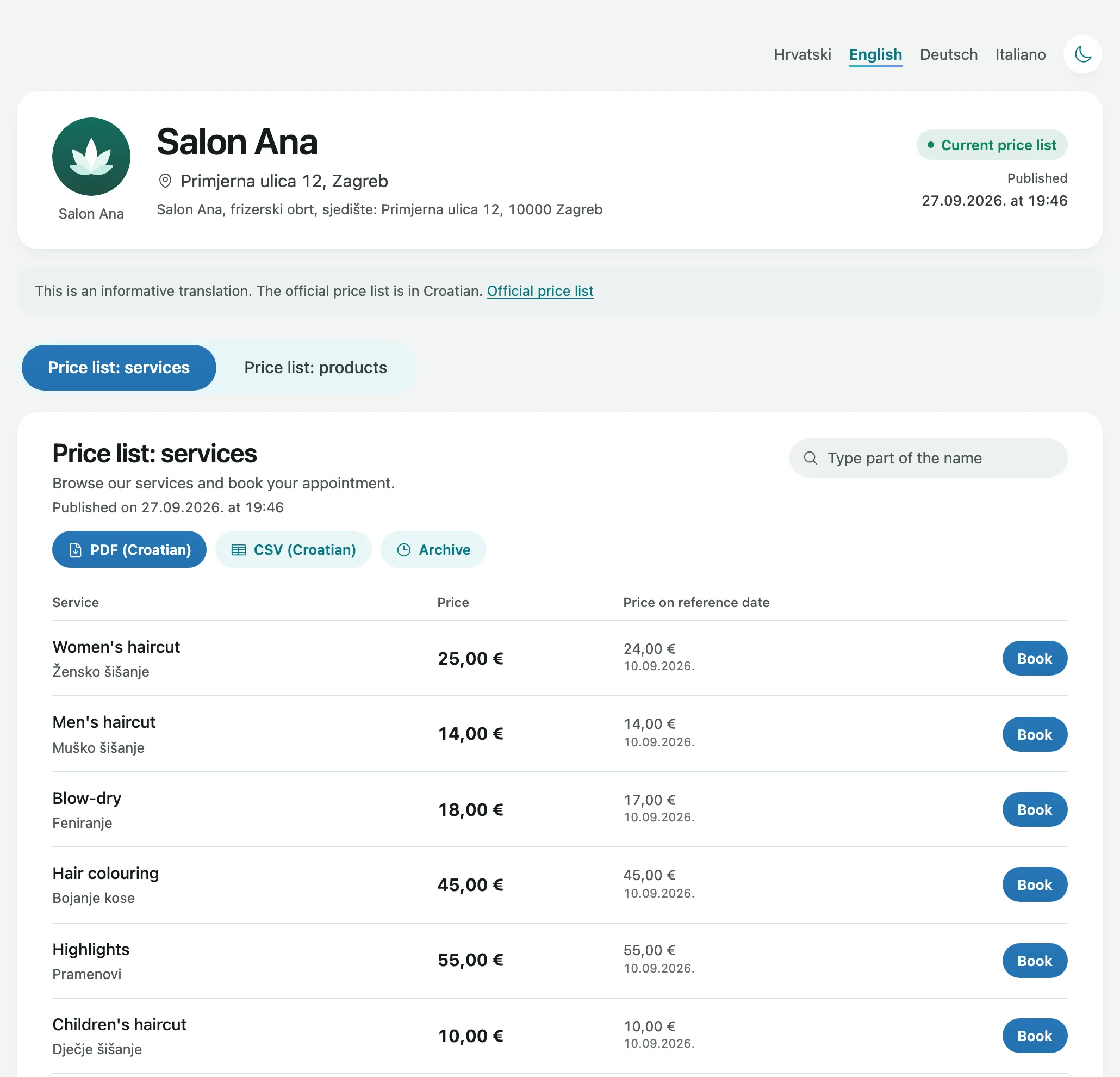1120x1077 pixels.
Task: Download the CSV (Croatian) price list
Action: [293, 549]
